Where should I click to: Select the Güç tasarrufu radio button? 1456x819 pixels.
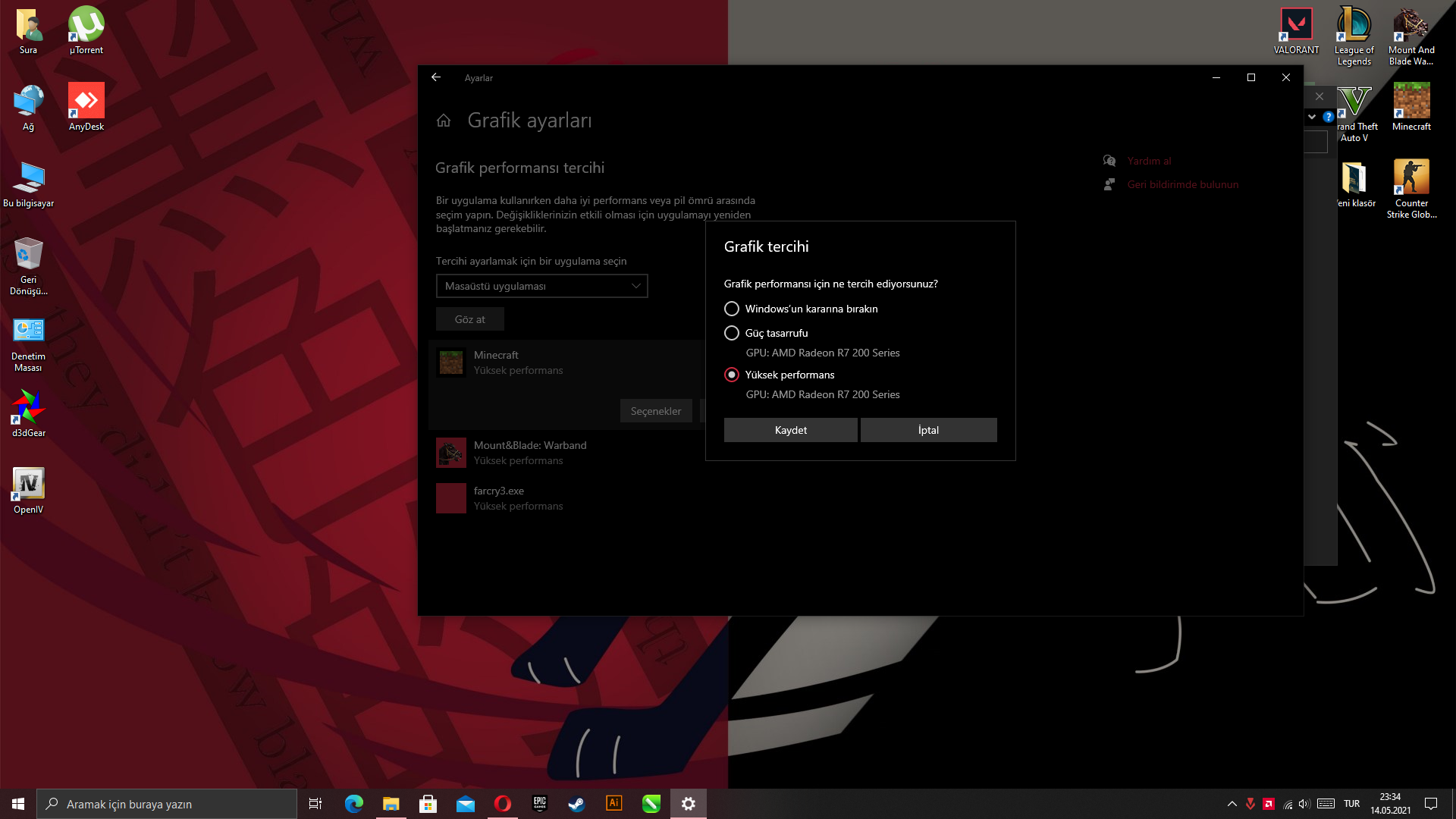732,333
